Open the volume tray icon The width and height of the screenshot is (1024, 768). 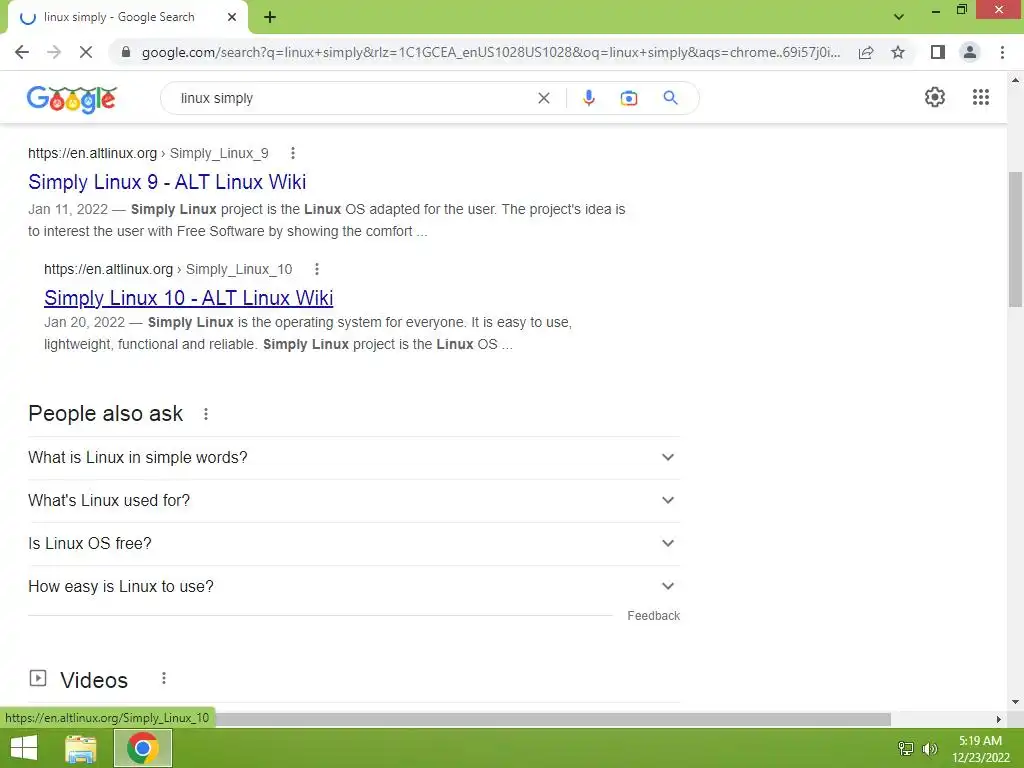point(930,748)
